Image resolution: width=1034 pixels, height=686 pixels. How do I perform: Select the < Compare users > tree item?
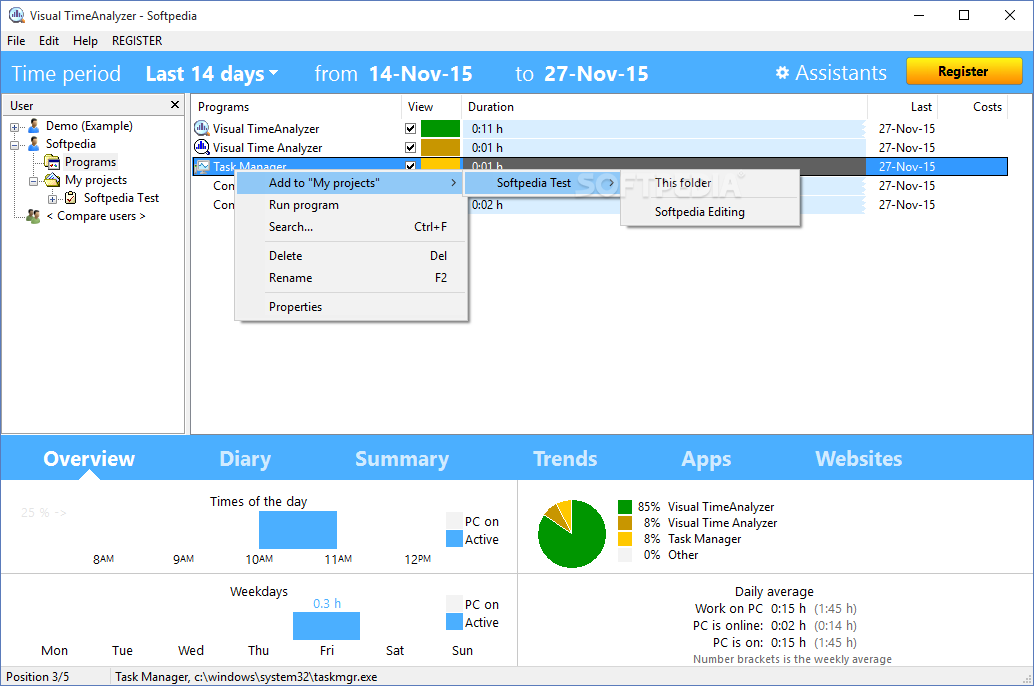(96, 216)
